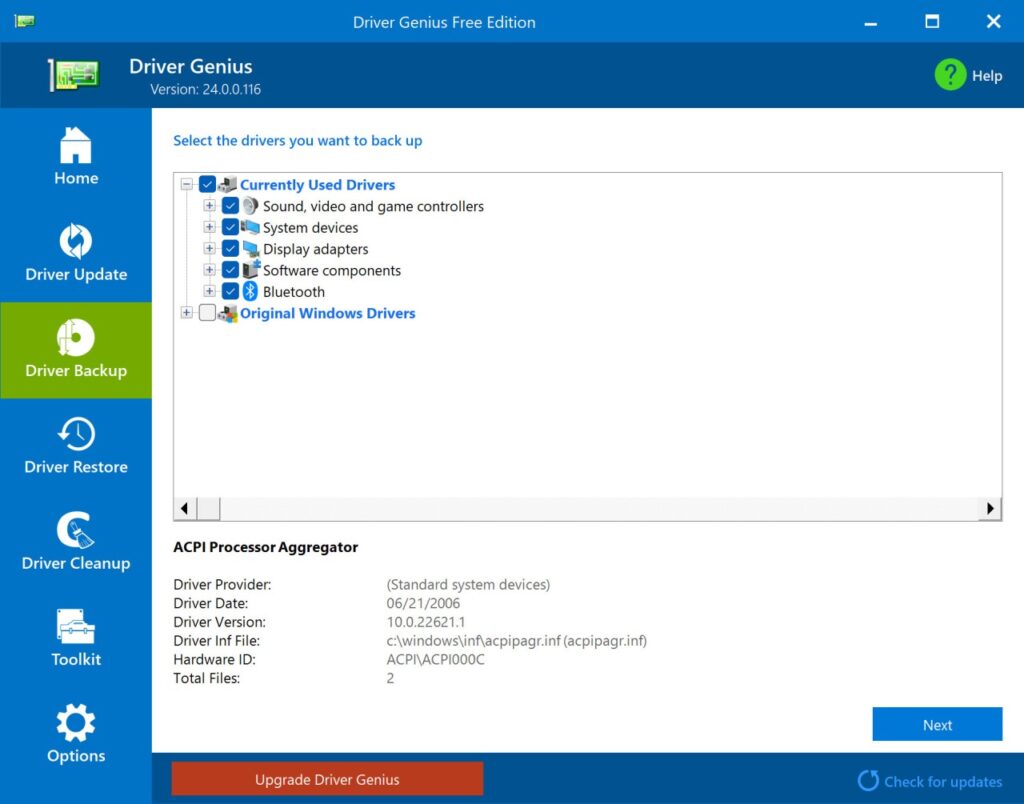Open the Driver Cleanup section label
Image resolution: width=1024 pixels, height=804 pixels.
pyautogui.click(x=76, y=563)
